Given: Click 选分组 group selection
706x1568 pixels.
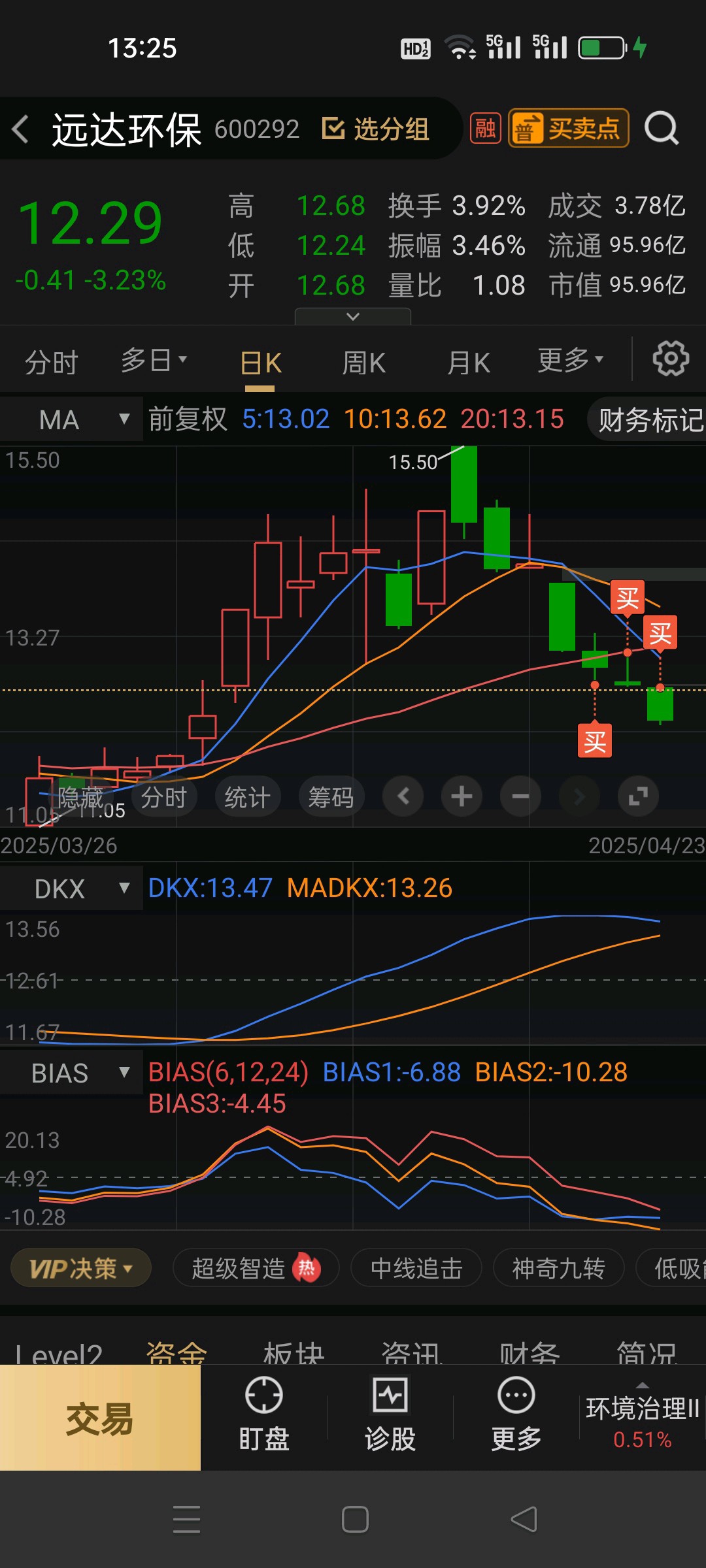Looking at the screenshot, I should [376, 129].
